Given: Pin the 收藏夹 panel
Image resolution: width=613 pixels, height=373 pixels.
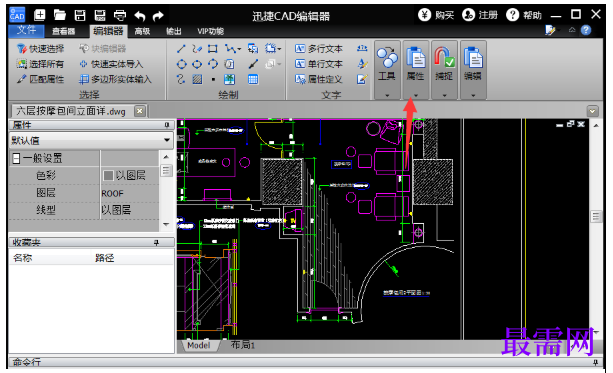Looking at the screenshot, I should pos(156,243).
